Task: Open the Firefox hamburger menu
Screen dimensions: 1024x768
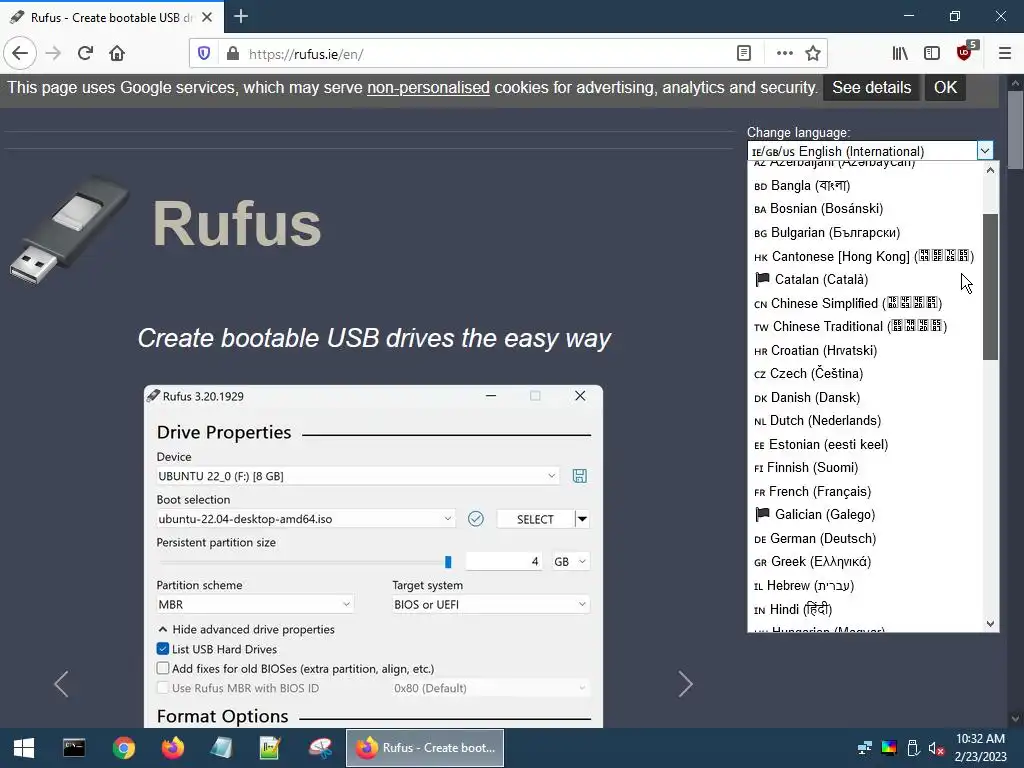Action: pos(1004,54)
